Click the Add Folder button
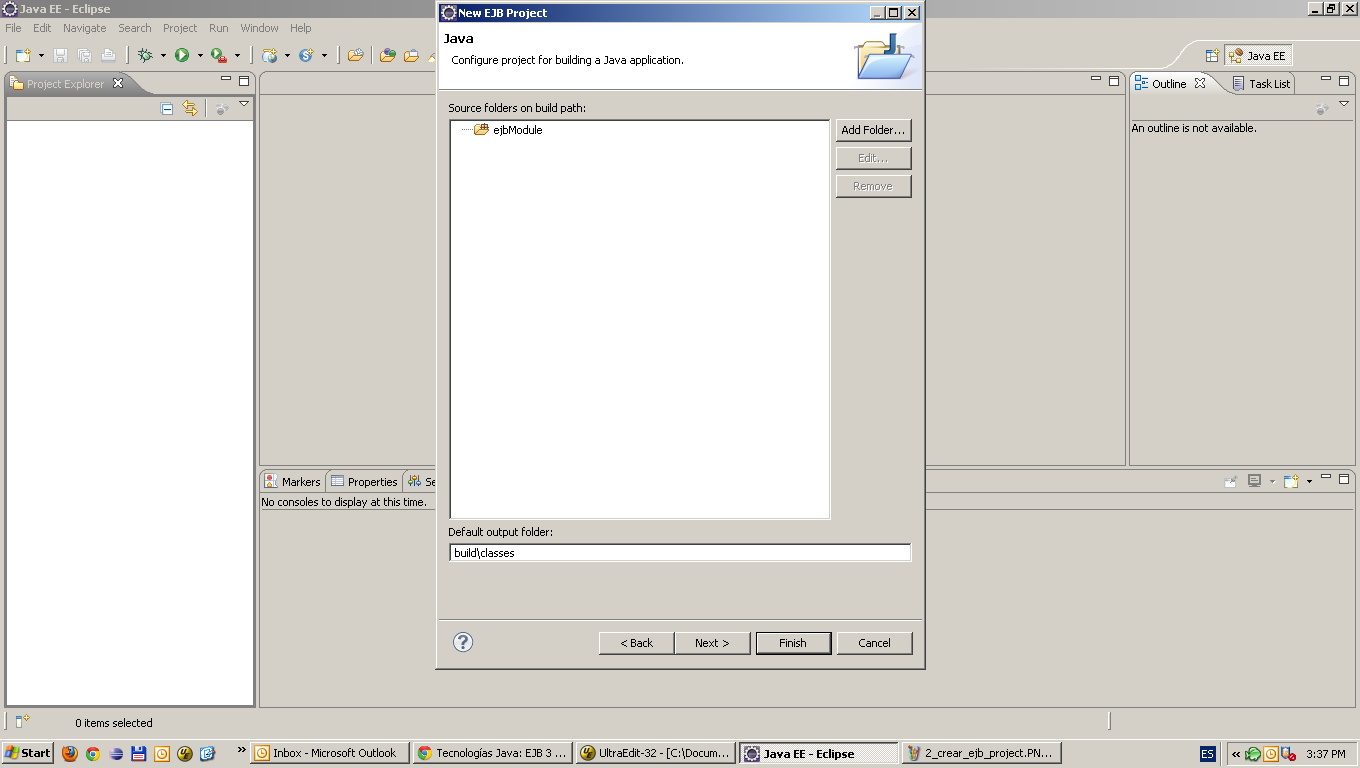 pos(872,130)
